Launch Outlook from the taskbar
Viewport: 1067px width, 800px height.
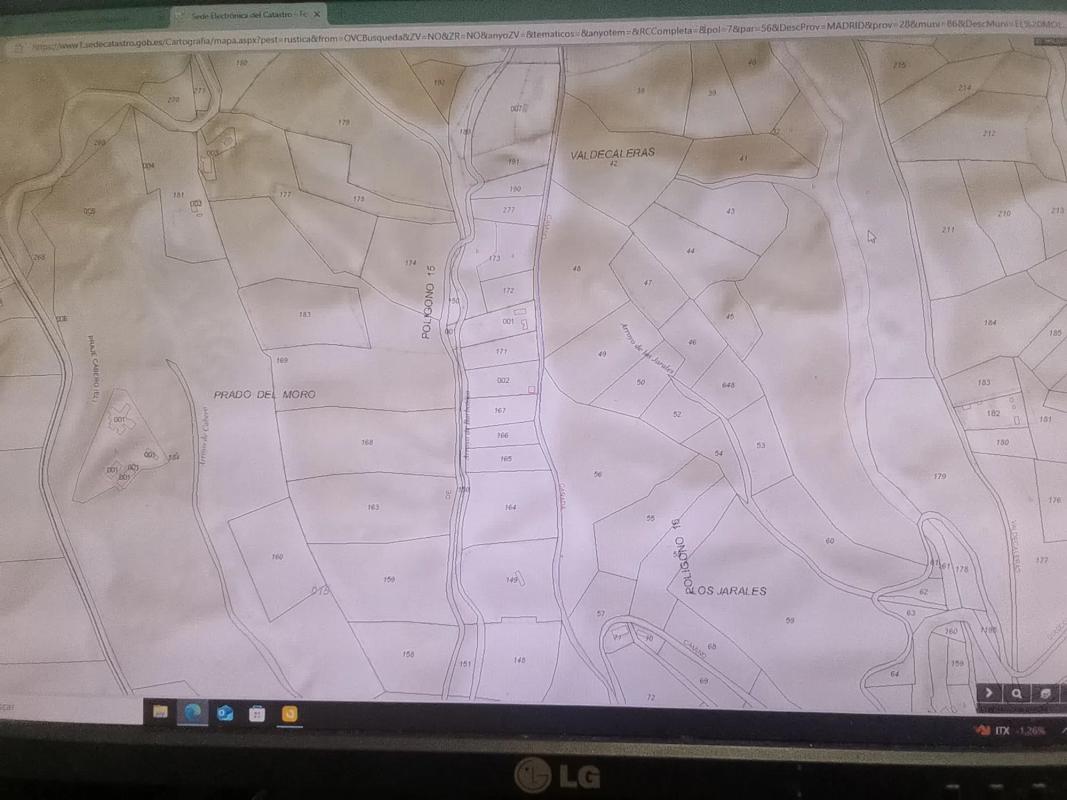click(x=225, y=713)
